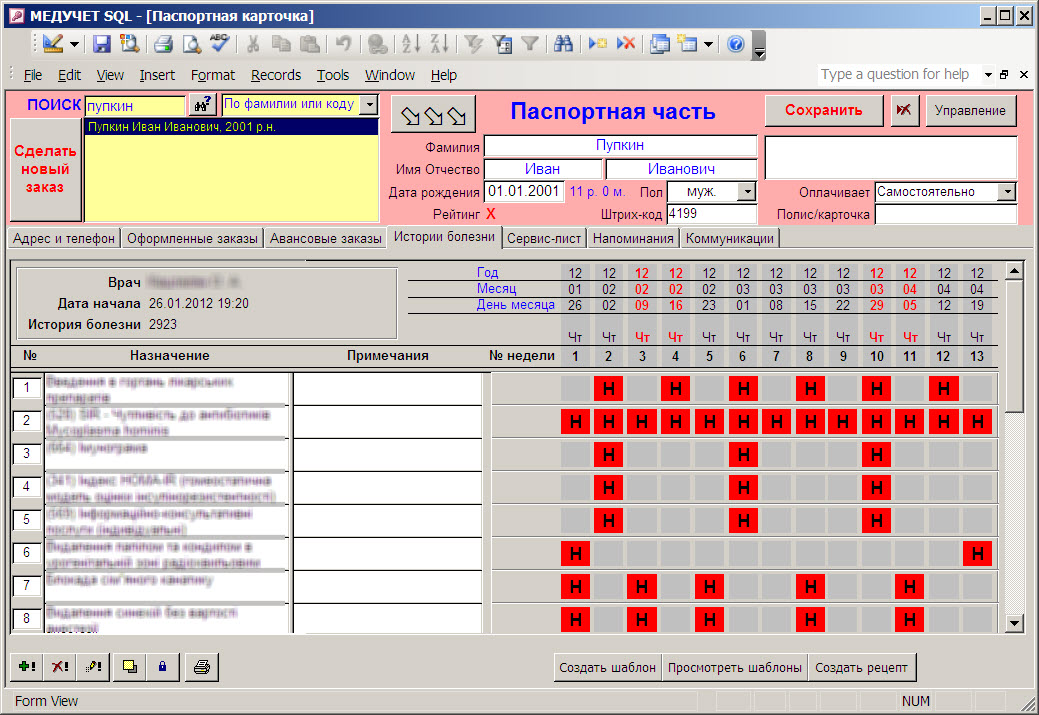Click the blue padlock lock icon
Image resolution: width=1039 pixels, height=715 pixels.
(162, 667)
